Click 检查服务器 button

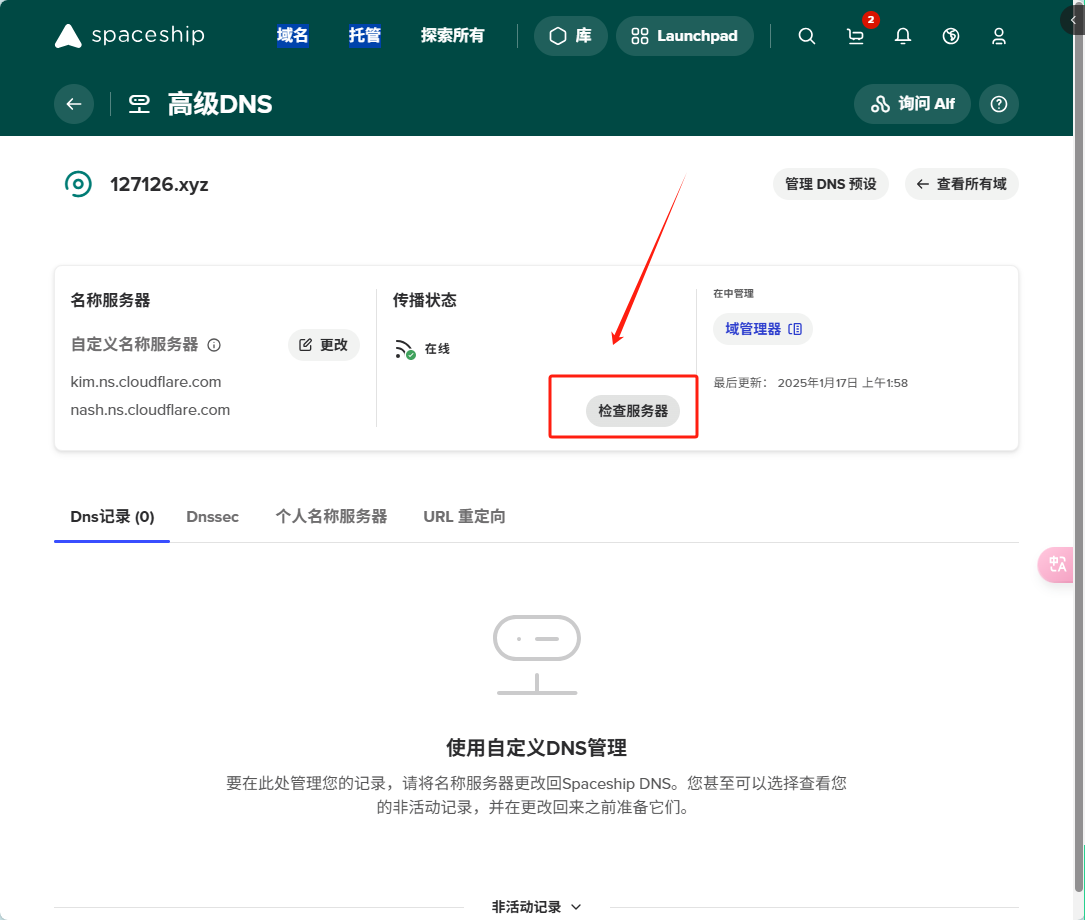coord(632,411)
